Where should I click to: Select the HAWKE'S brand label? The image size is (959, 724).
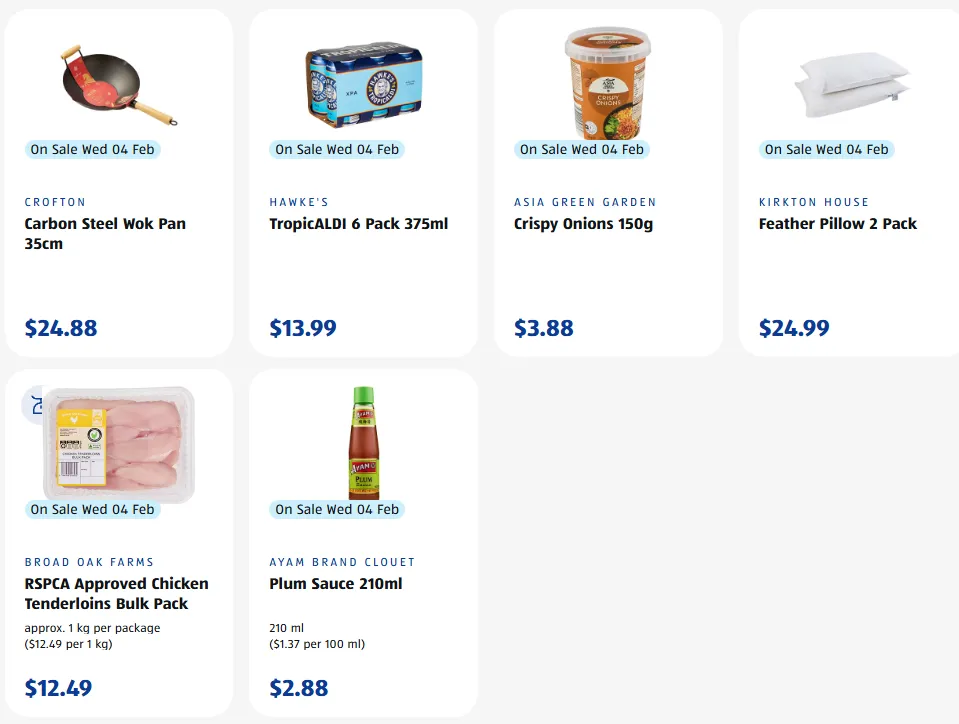point(299,202)
